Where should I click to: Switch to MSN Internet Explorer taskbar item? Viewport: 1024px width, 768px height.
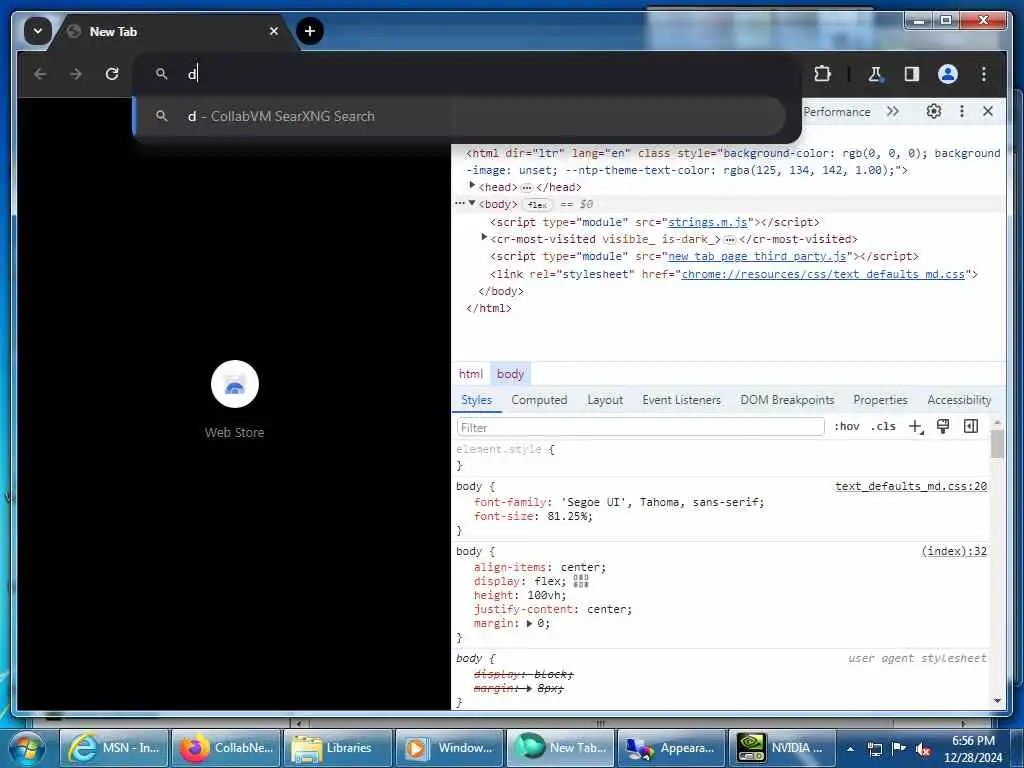pyautogui.click(x=114, y=748)
